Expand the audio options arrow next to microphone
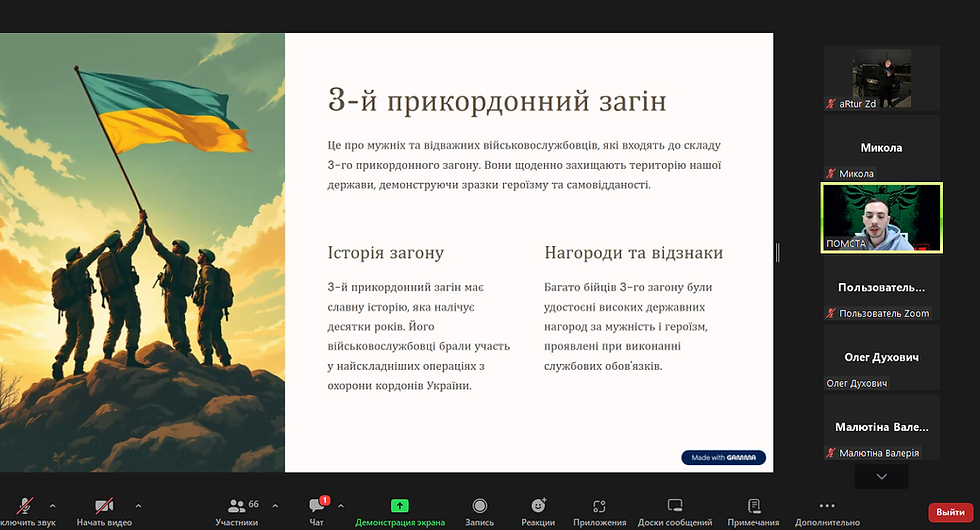This screenshot has height=530, width=980. point(52,506)
